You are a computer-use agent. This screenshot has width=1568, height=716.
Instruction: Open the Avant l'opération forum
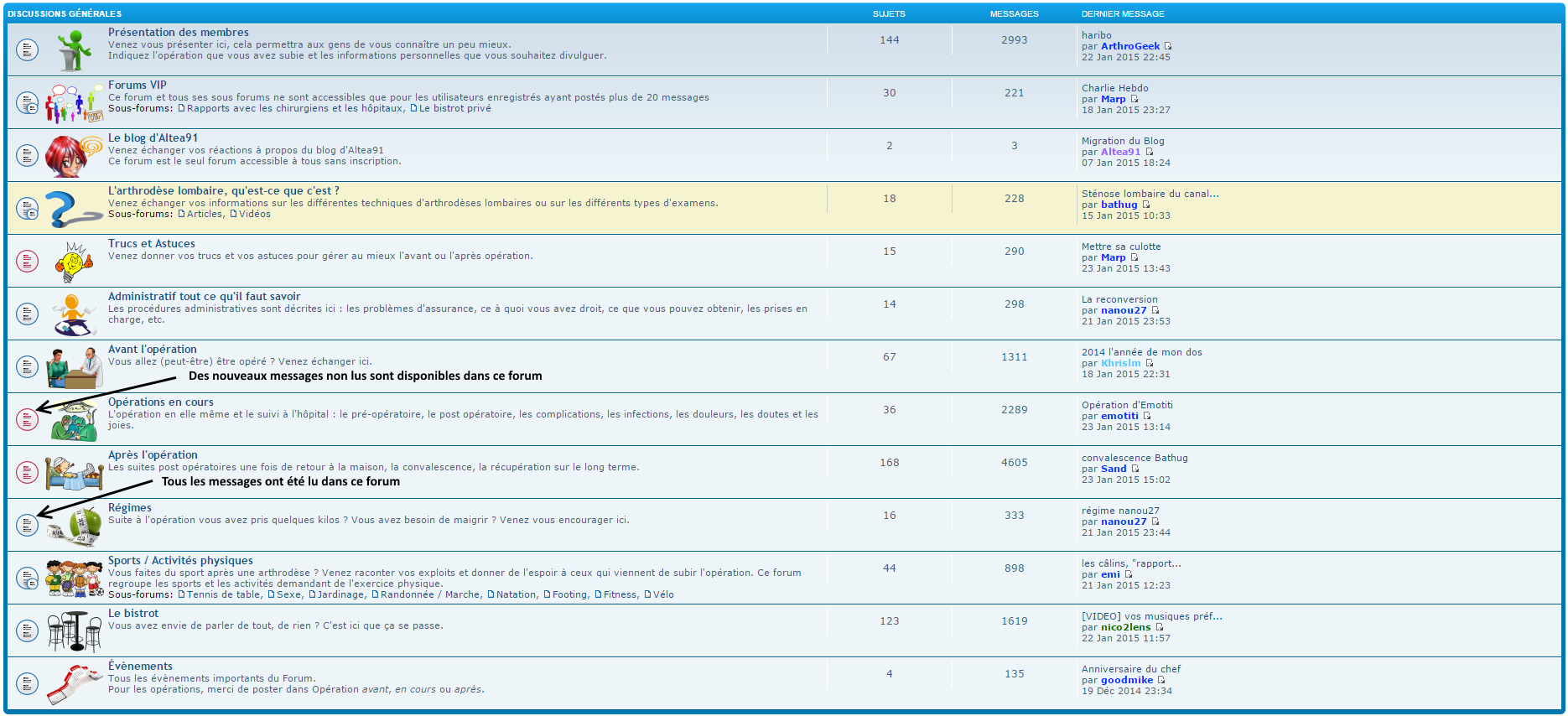click(153, 350)
